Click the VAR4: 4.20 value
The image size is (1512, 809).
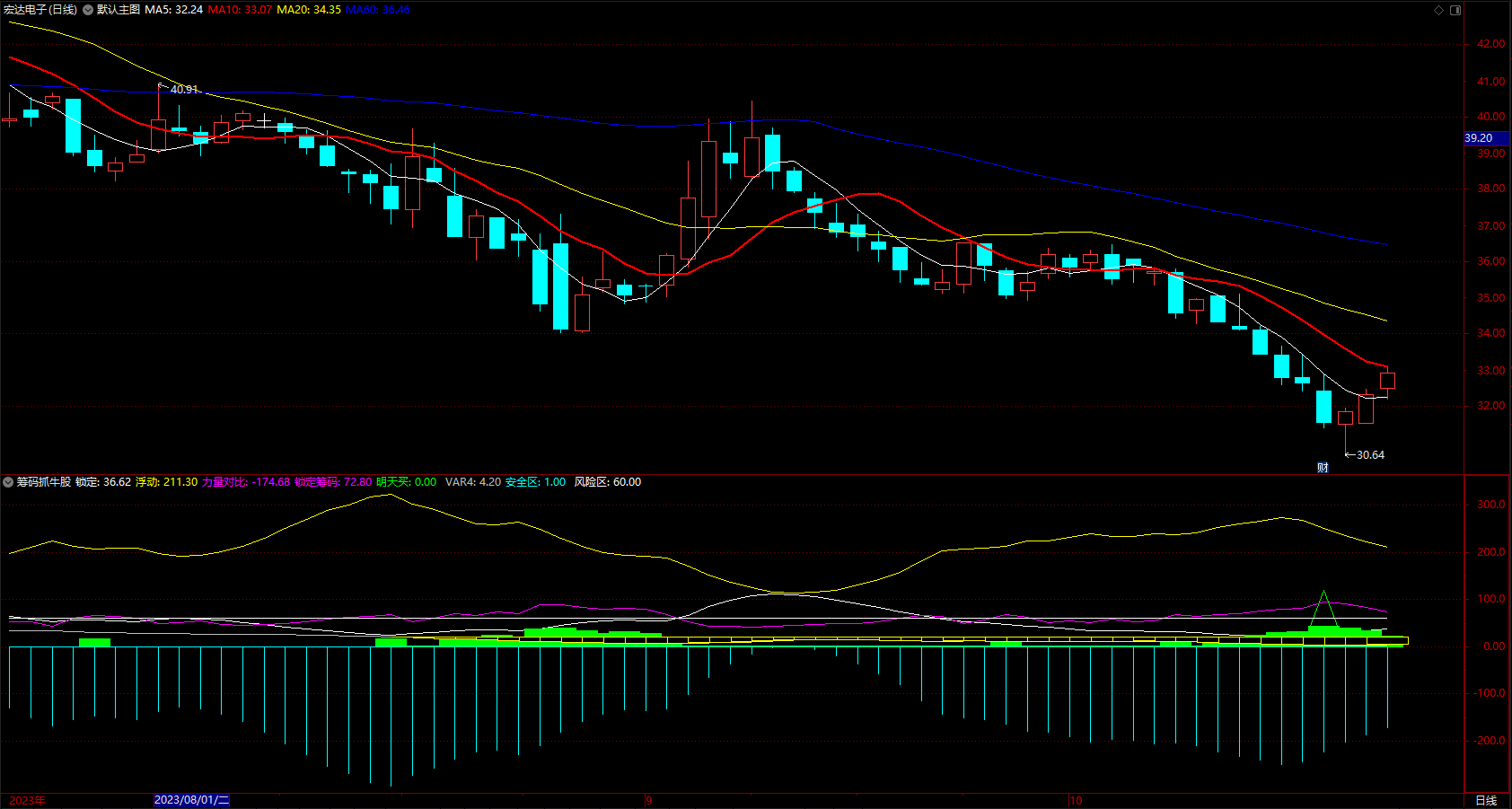pos(473,482)
